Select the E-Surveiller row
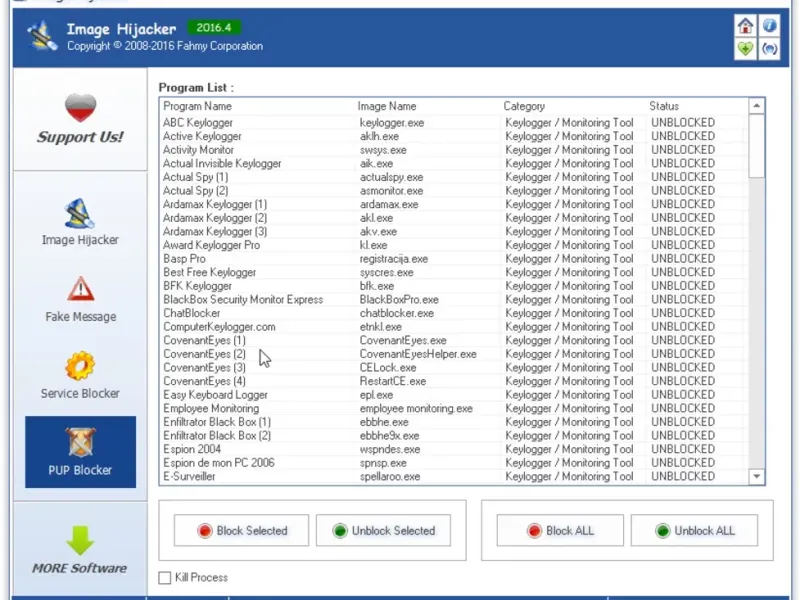This screenshot has height=600, width=800. [453, 477]
